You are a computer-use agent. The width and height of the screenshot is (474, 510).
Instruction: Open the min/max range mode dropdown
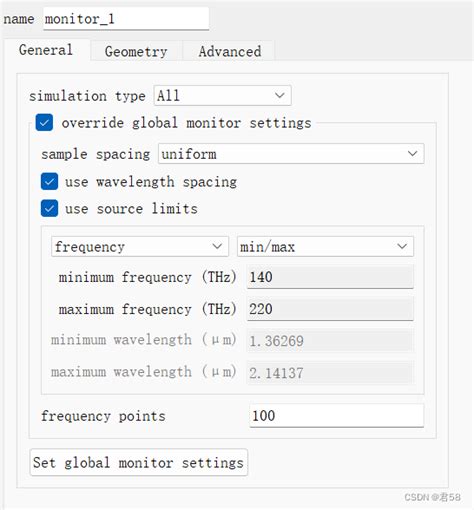(x=325, y=247)
